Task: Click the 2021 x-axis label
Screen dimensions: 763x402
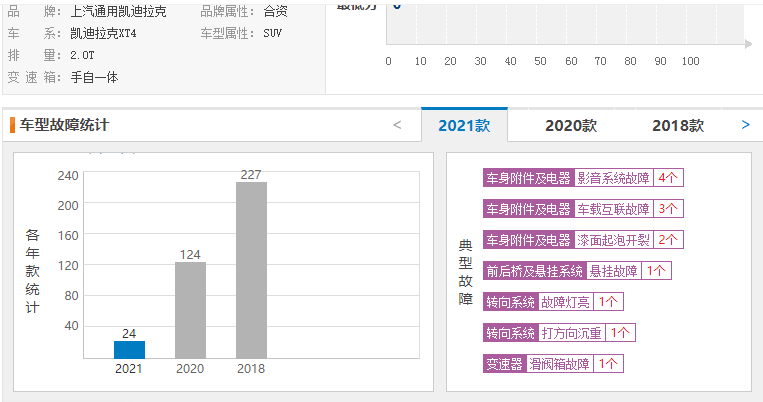Action: [129, 369]
